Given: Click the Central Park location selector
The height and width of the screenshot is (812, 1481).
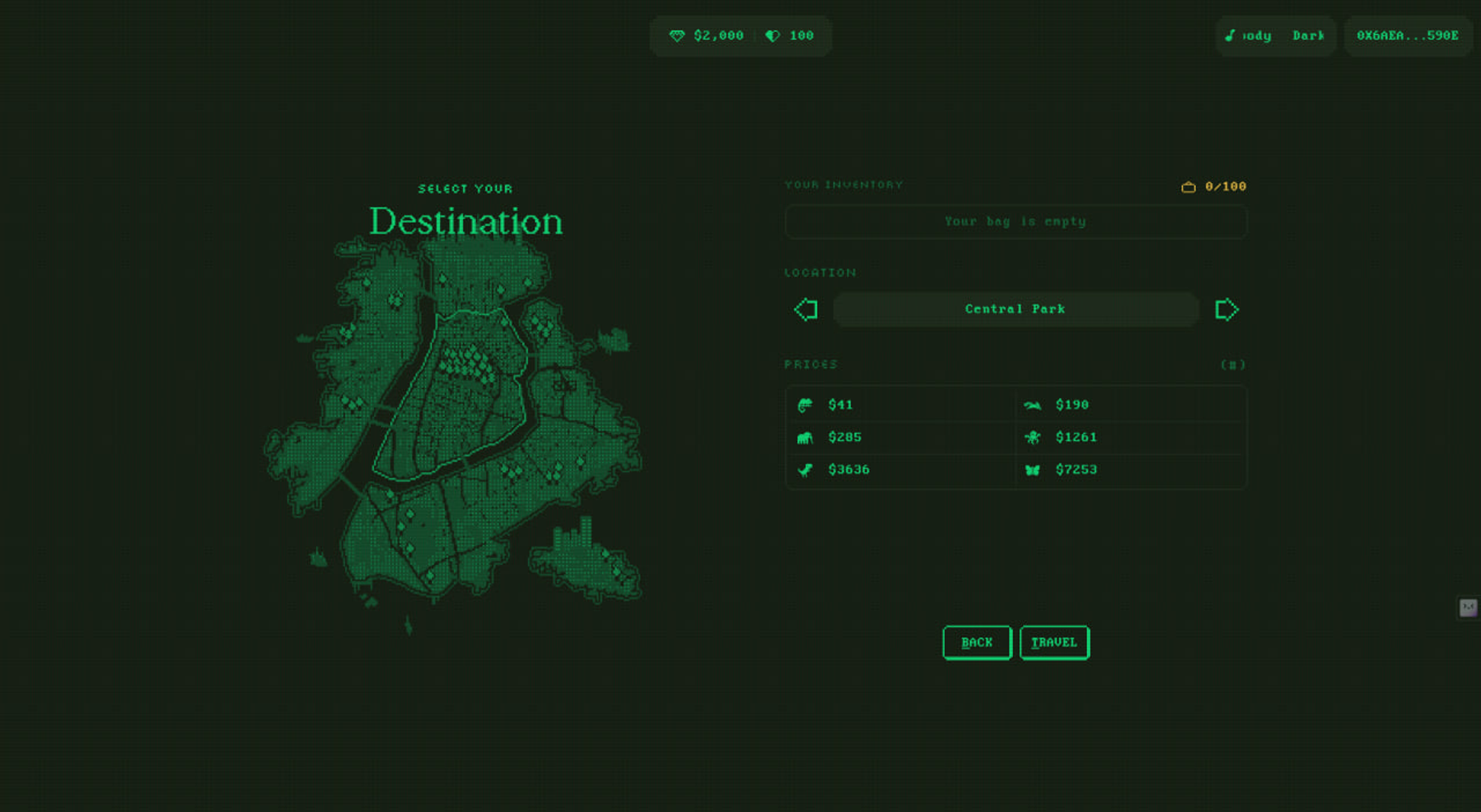Looking at the screenshot, I should tap(1015, 309).
